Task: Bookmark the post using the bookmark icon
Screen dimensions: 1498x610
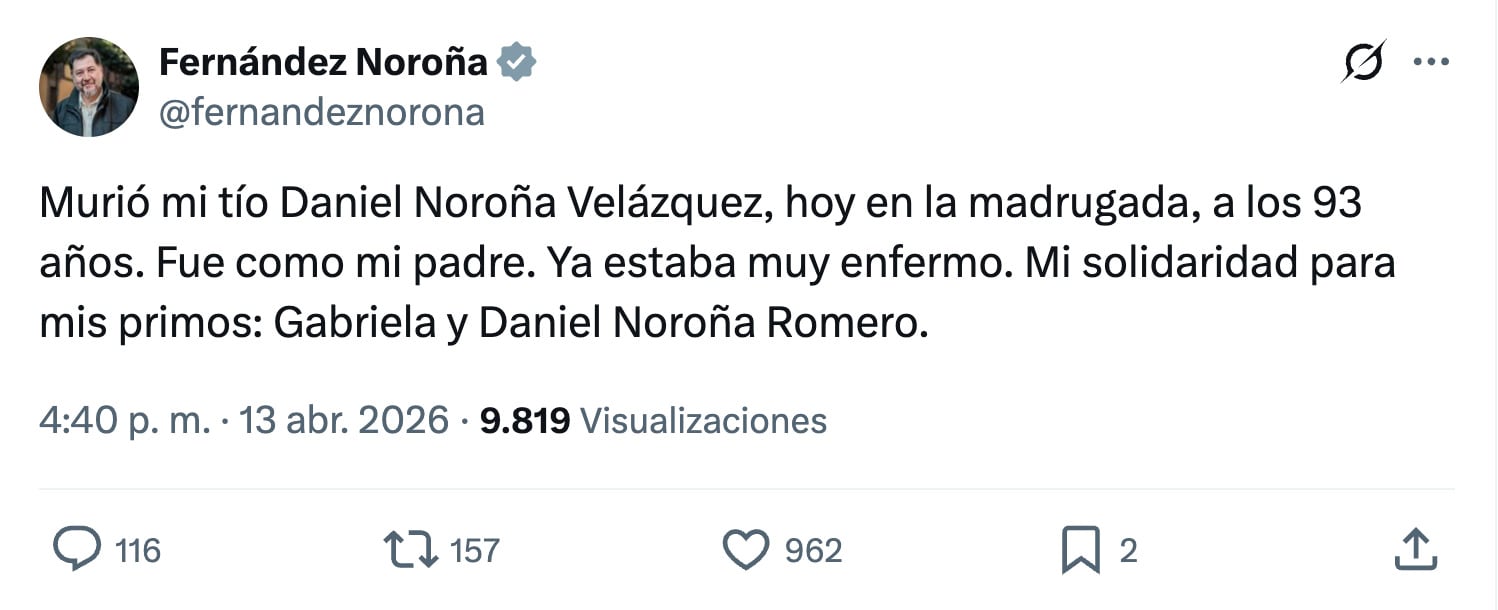Action: [1075, 548]
